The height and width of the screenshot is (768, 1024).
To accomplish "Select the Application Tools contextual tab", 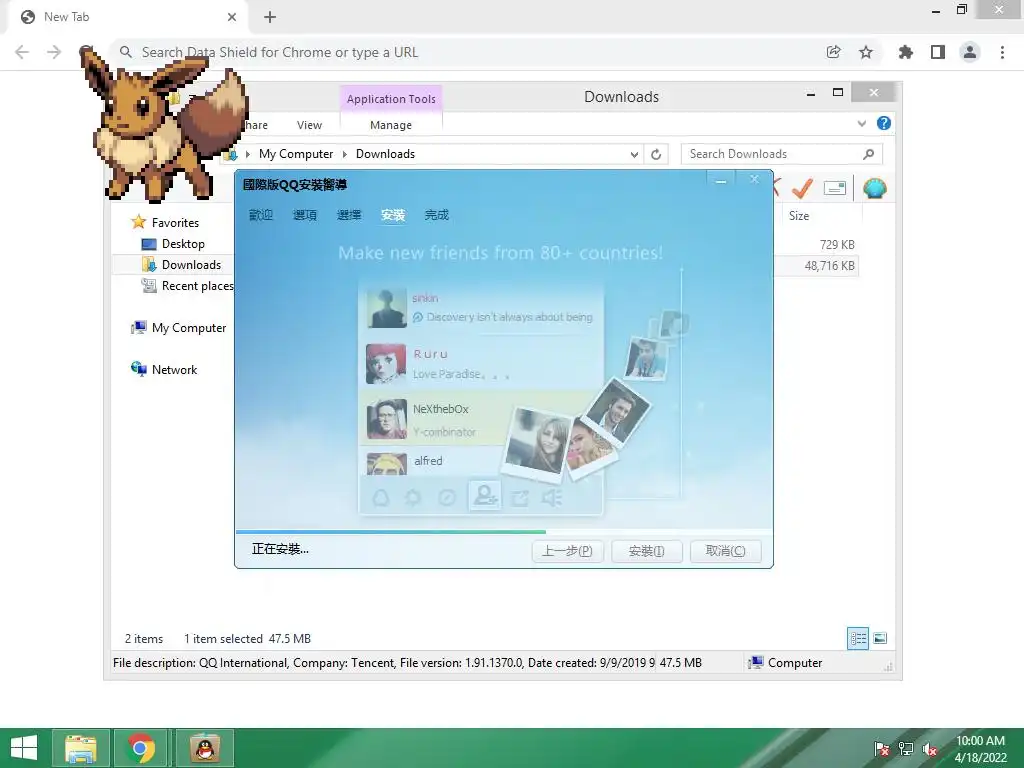I will click(391, 99).
